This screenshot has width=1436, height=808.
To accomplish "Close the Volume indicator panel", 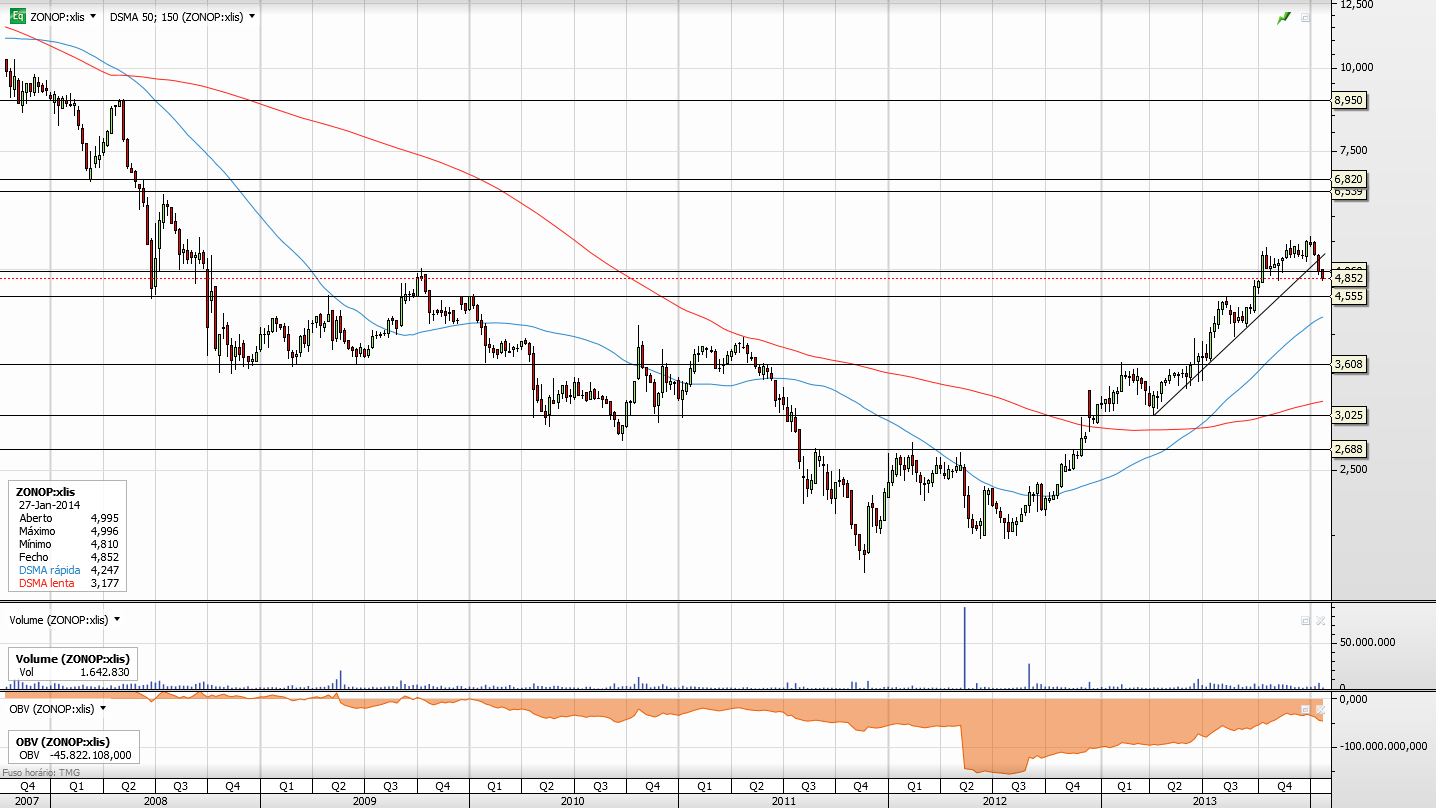I will [x=1320, y=620].
